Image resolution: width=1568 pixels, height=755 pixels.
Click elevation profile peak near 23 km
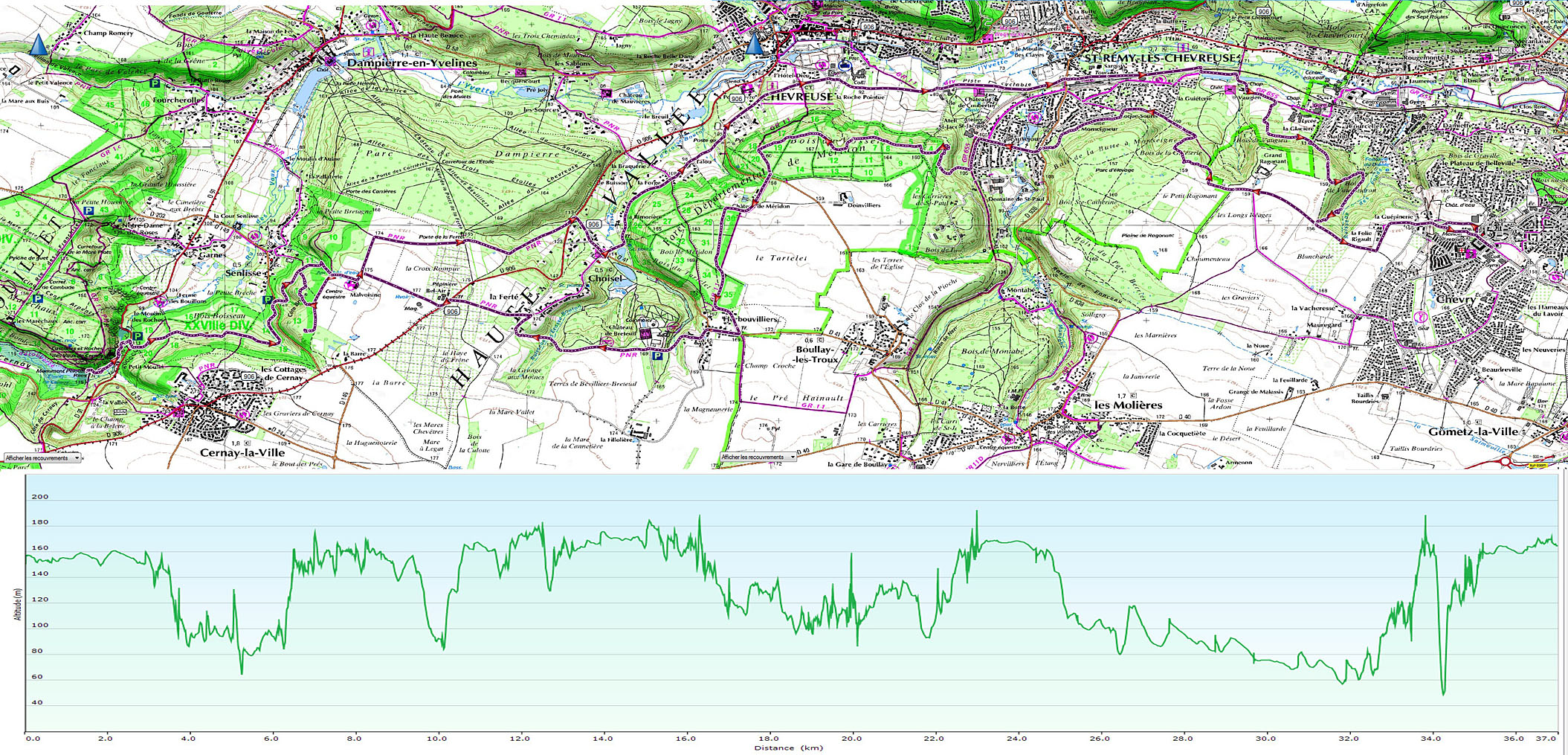(977, 513)
